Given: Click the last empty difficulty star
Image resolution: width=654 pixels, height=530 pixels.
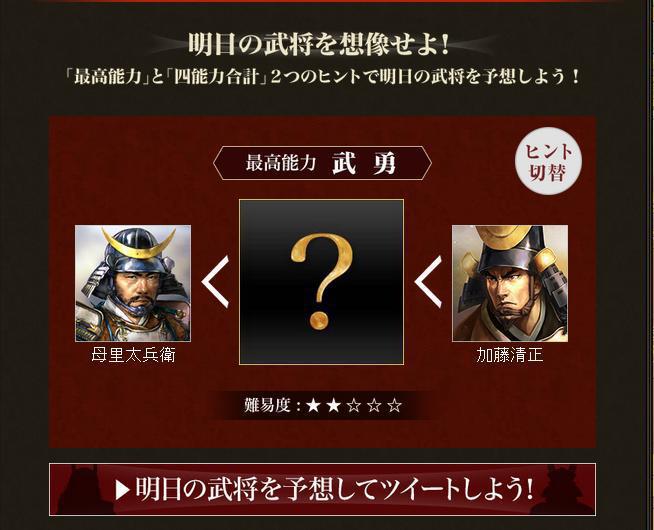Looking at the screenshot, I should [x=395, y=405].
